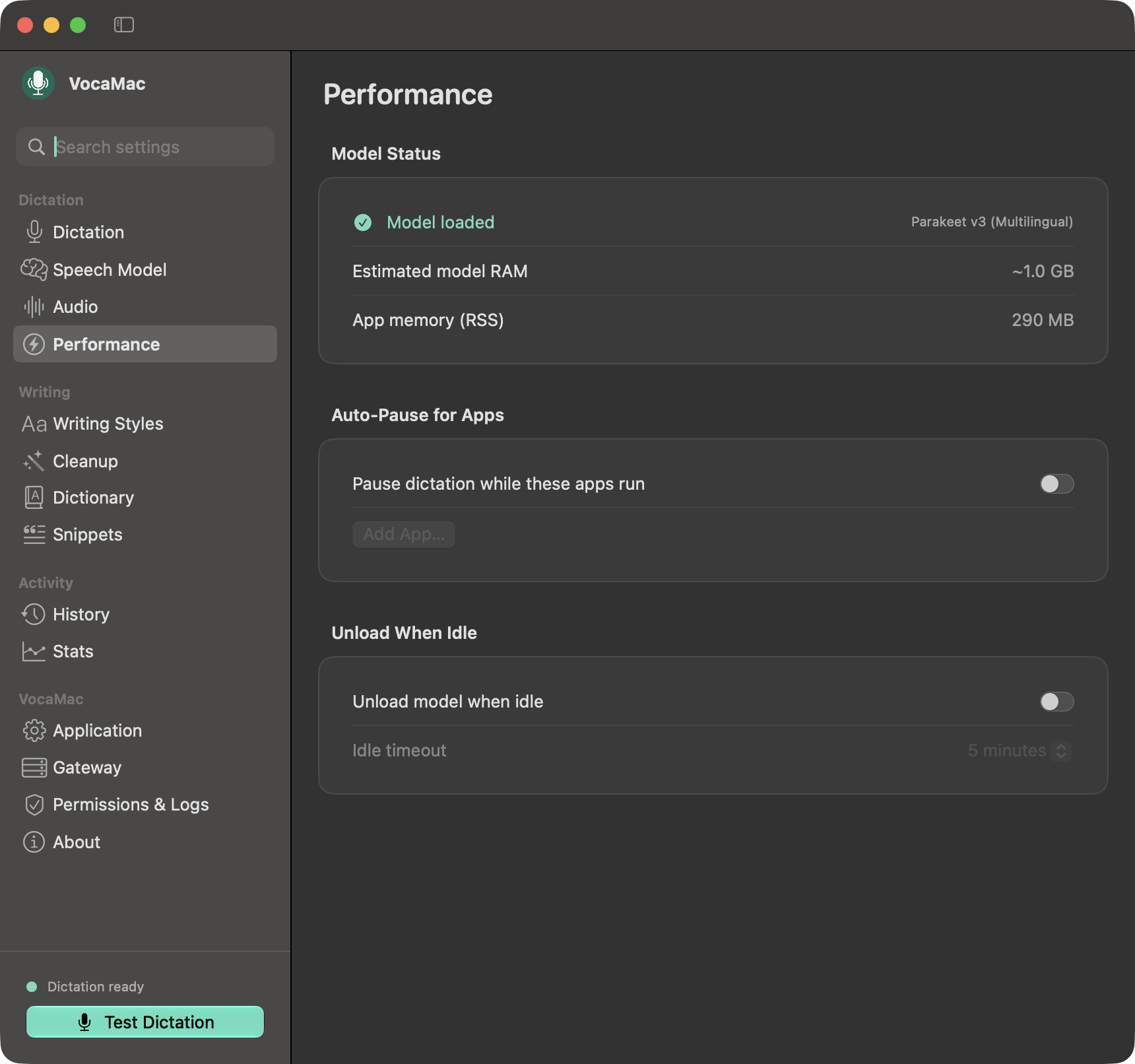The height and width of the screenshot is (1064, 1135).
Task: Click the green Model loaded checkmark
Action: tap(363, 222)
